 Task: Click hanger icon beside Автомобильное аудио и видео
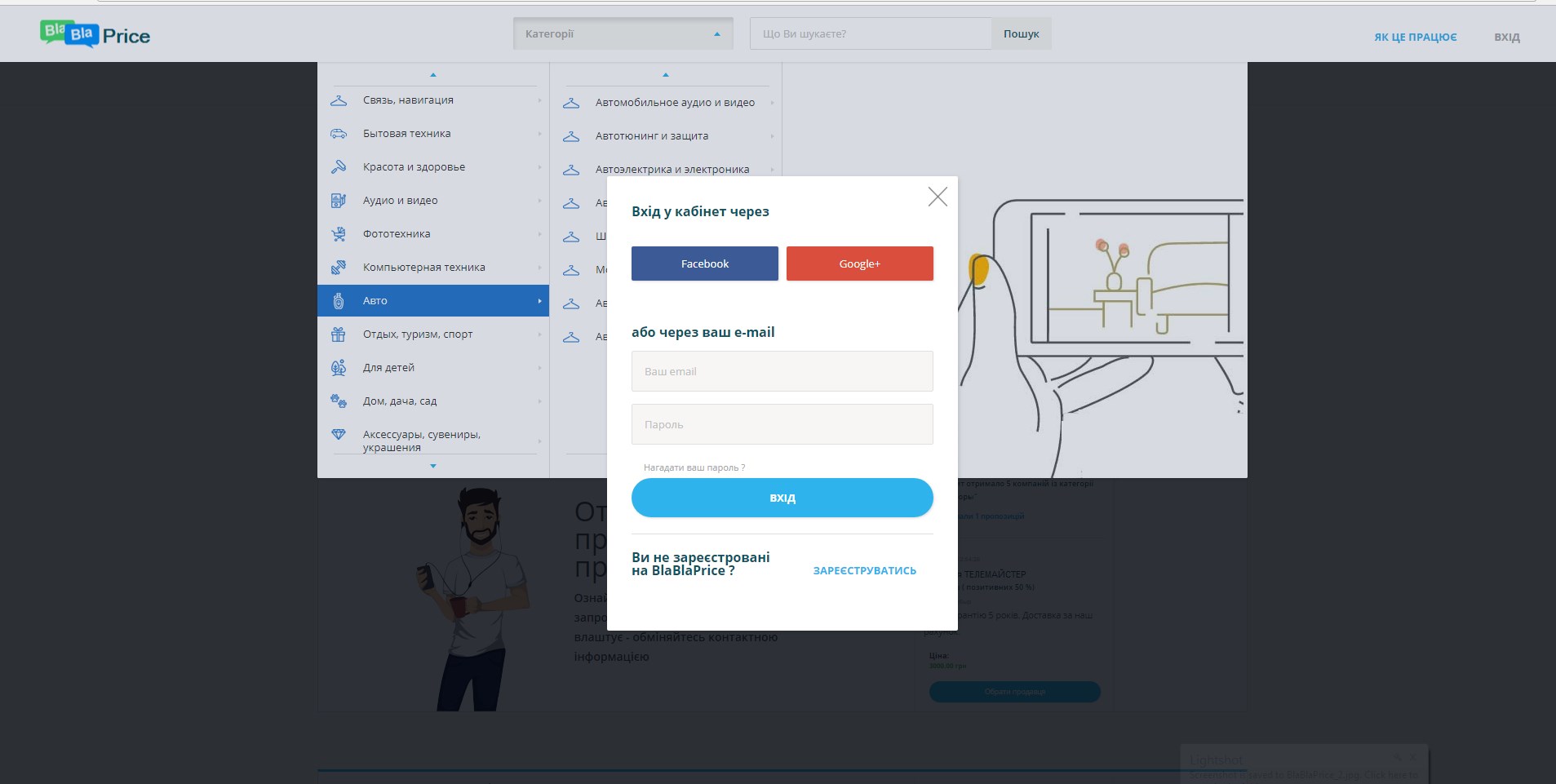pyautogui.click(x=571, y=103)
